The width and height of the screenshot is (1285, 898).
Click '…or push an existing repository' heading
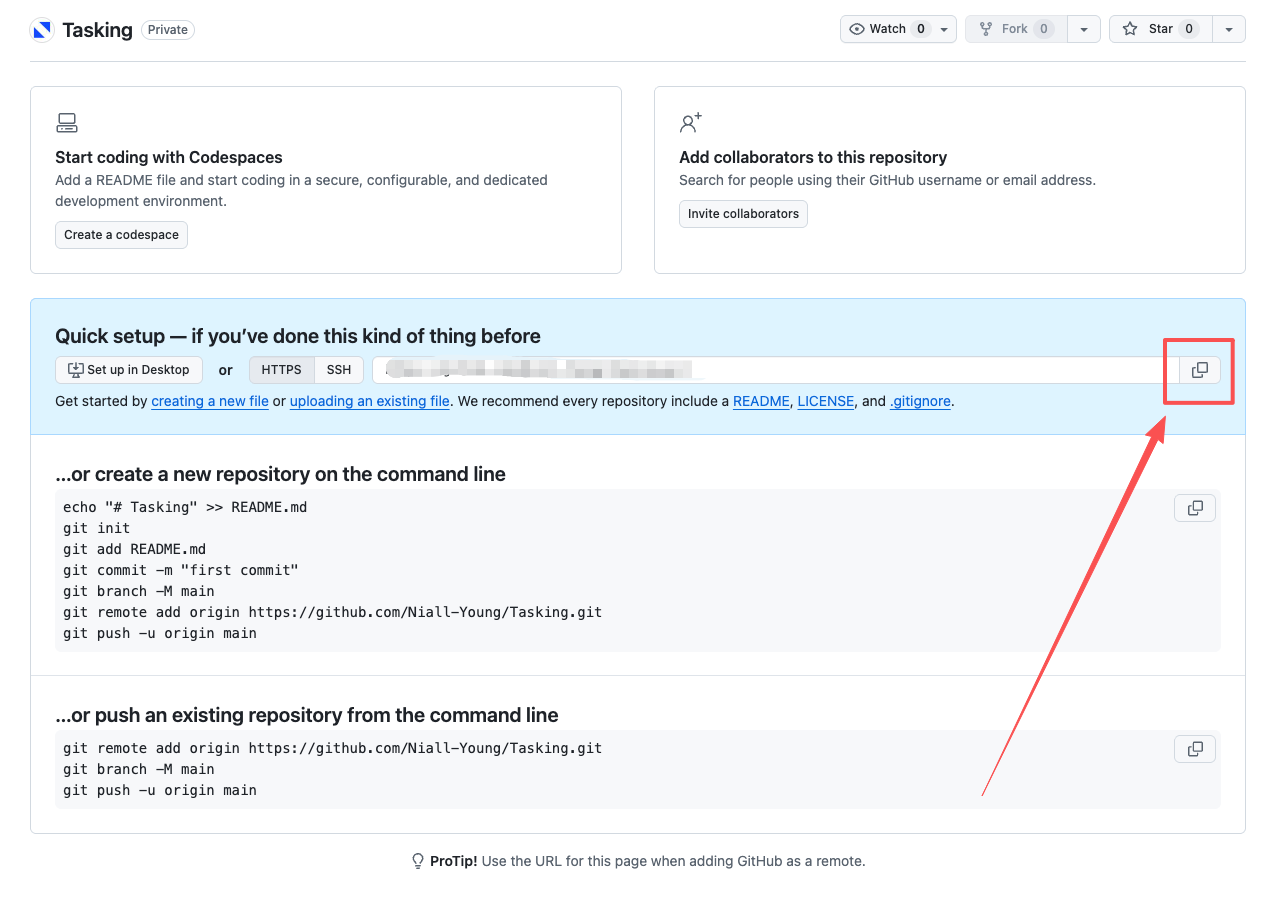tap(307, 715)
